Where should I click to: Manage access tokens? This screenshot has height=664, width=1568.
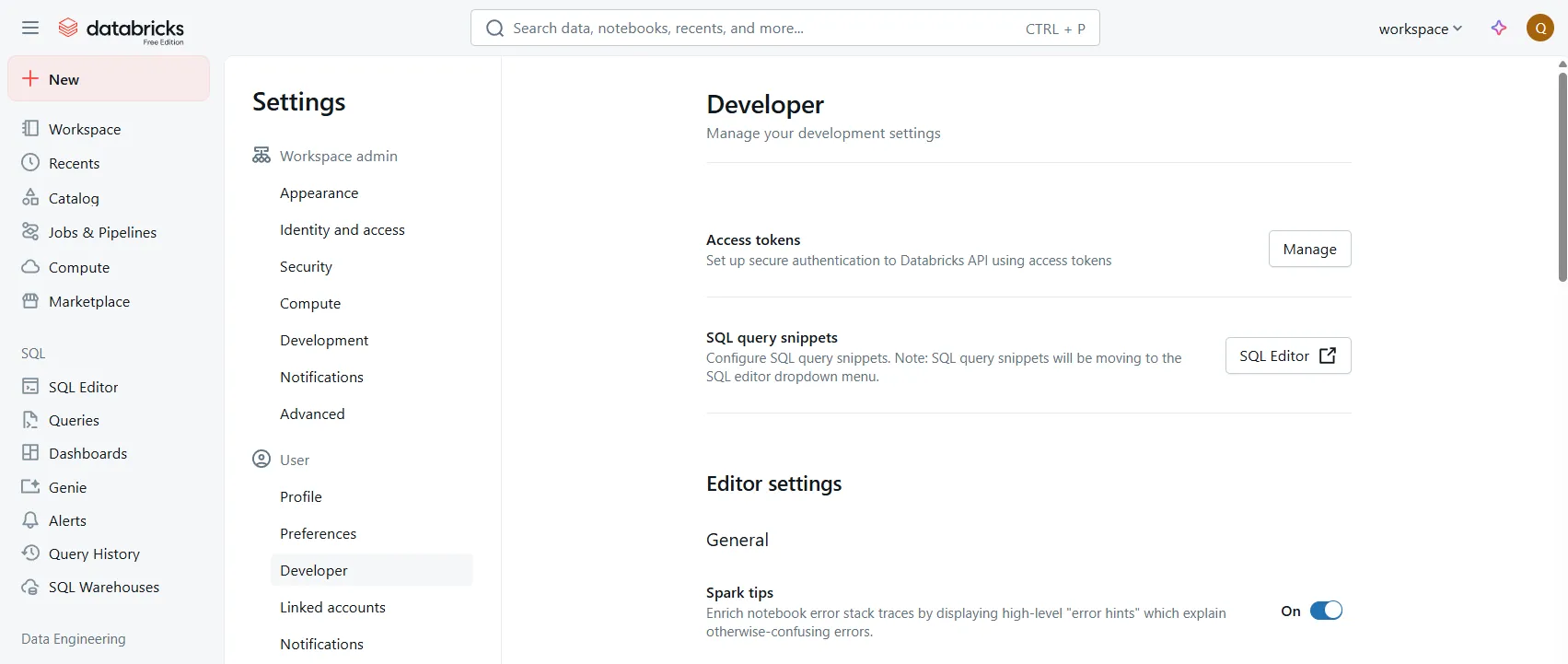coord(1308,249)
